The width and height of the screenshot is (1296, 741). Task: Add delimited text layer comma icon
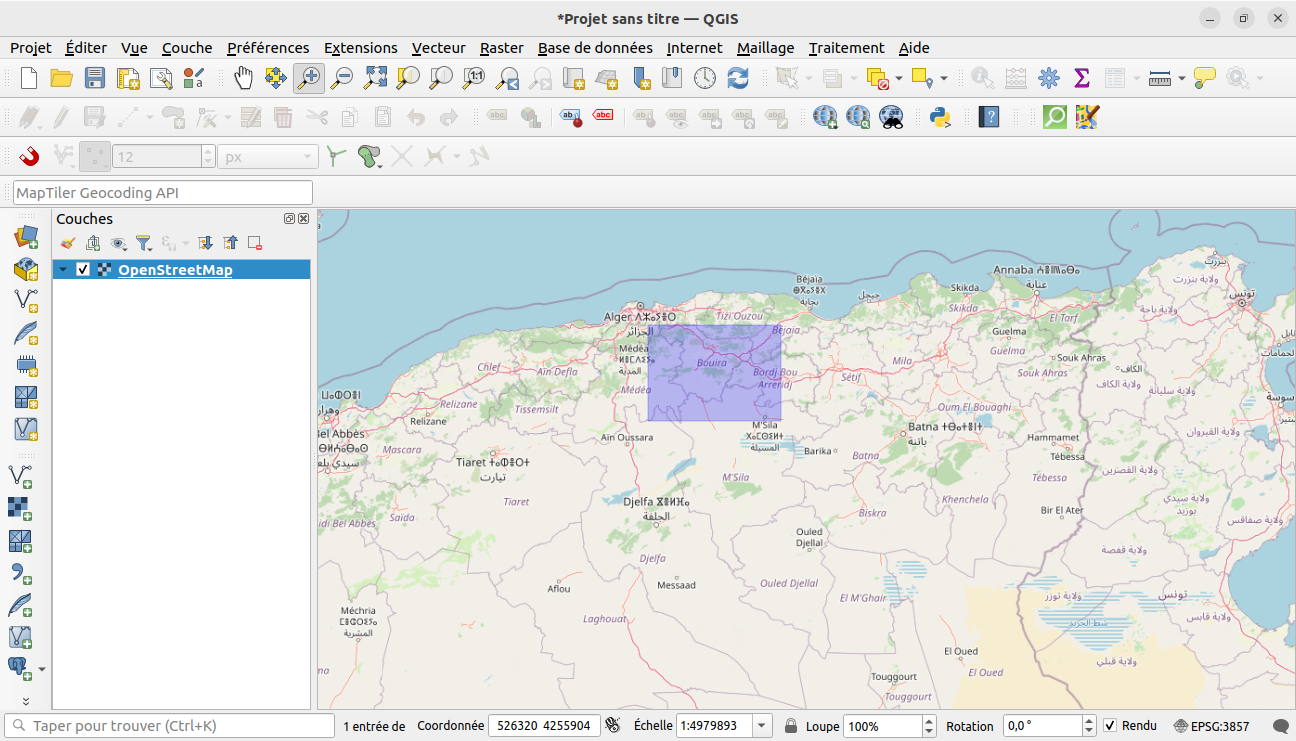pyautogui.click(x=19, y=573)
